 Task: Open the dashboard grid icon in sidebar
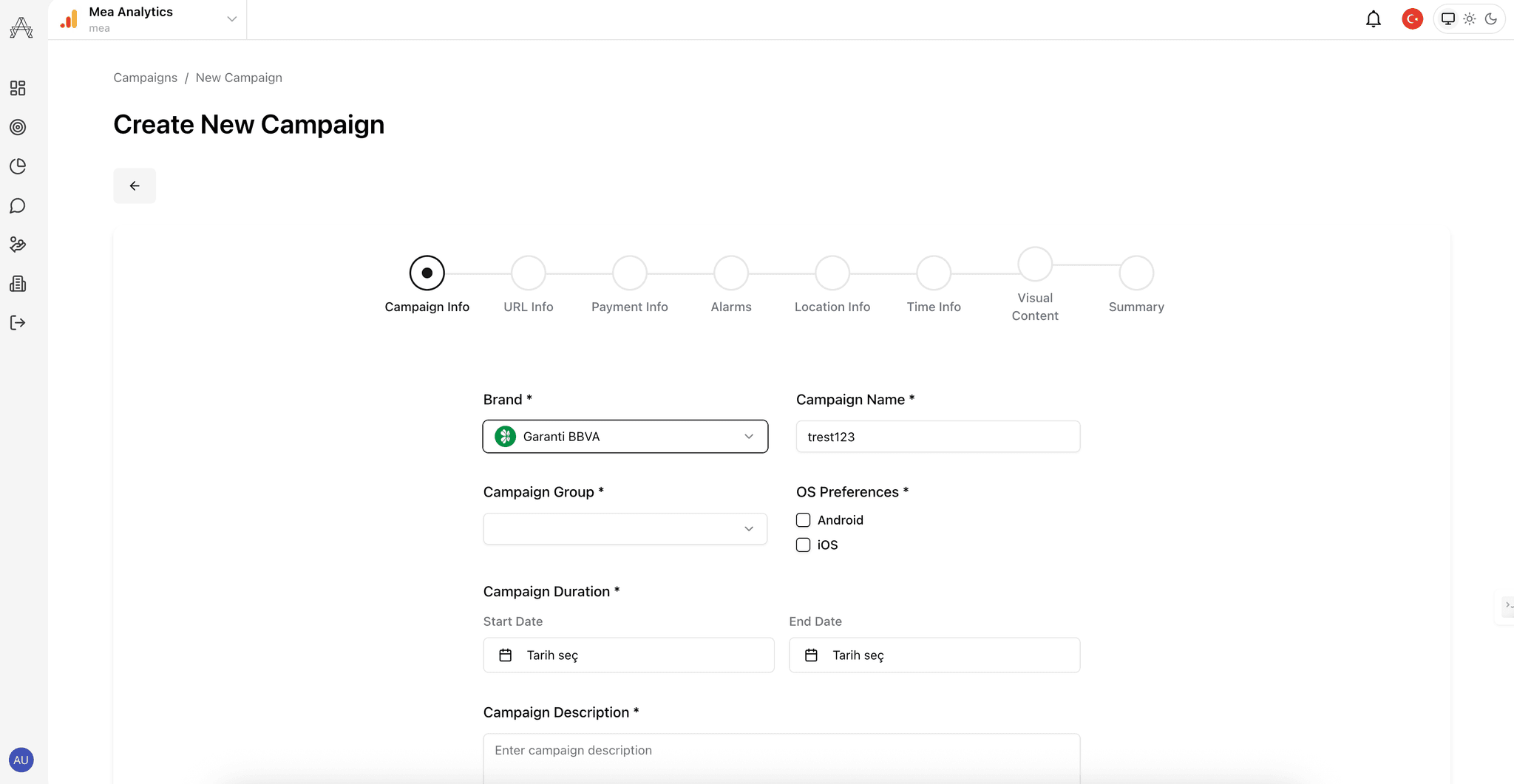coord(18,88)
